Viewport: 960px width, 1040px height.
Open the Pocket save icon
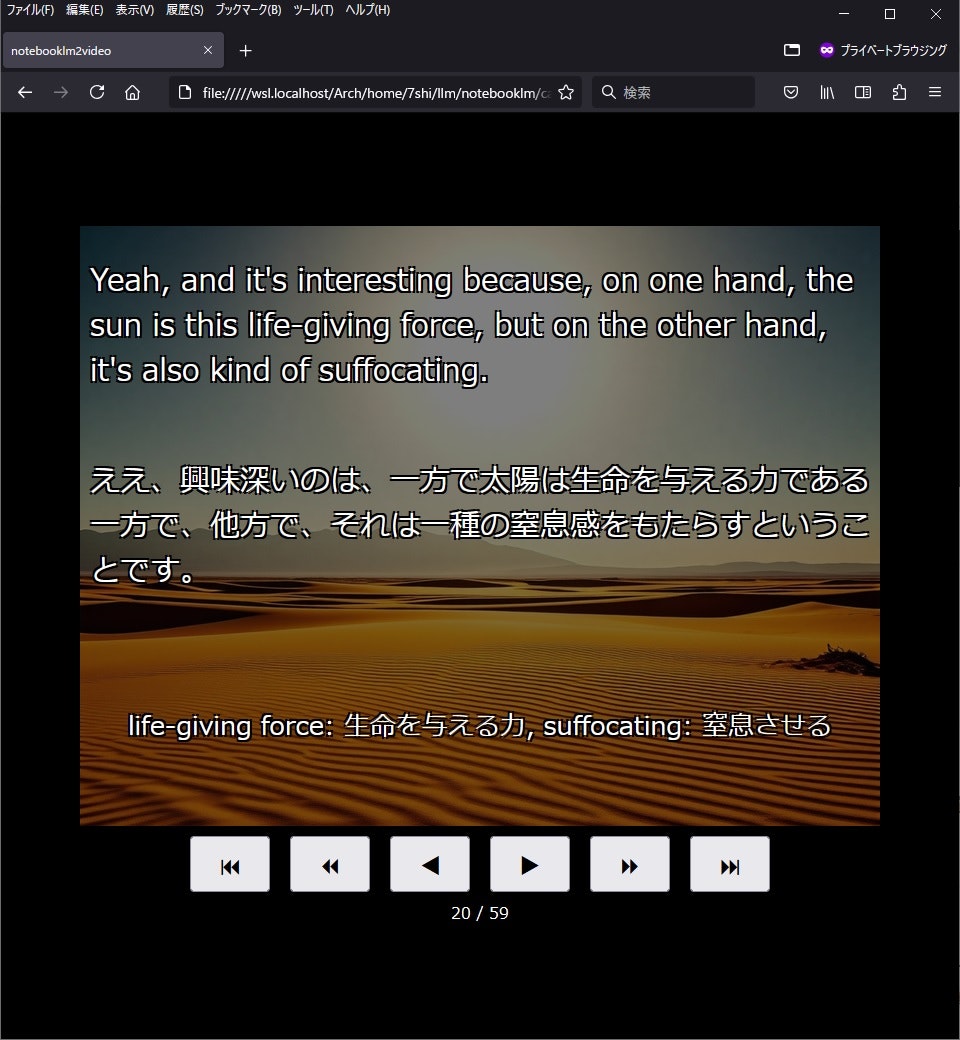(x=791, y=92)
